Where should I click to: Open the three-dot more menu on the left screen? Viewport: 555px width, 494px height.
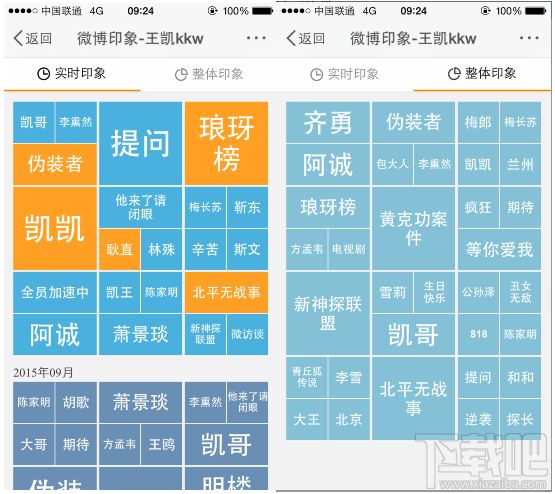(256, 38)
